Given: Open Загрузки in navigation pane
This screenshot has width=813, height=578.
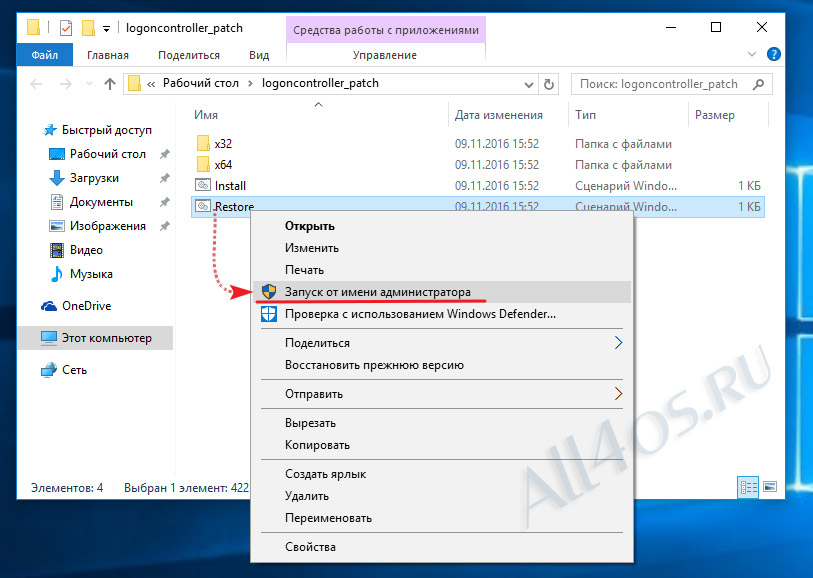Looking at the screenshot, I should (94, 178).
